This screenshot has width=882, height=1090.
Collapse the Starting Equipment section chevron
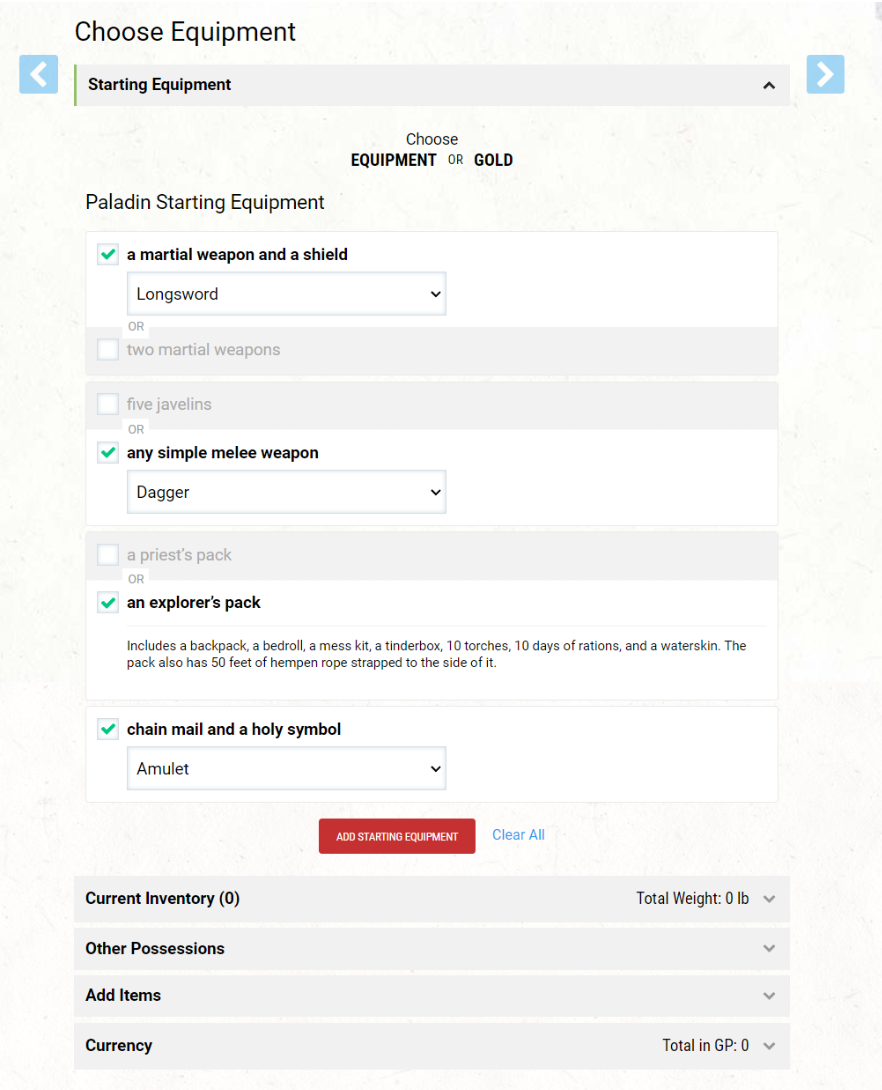coord(769,86)
